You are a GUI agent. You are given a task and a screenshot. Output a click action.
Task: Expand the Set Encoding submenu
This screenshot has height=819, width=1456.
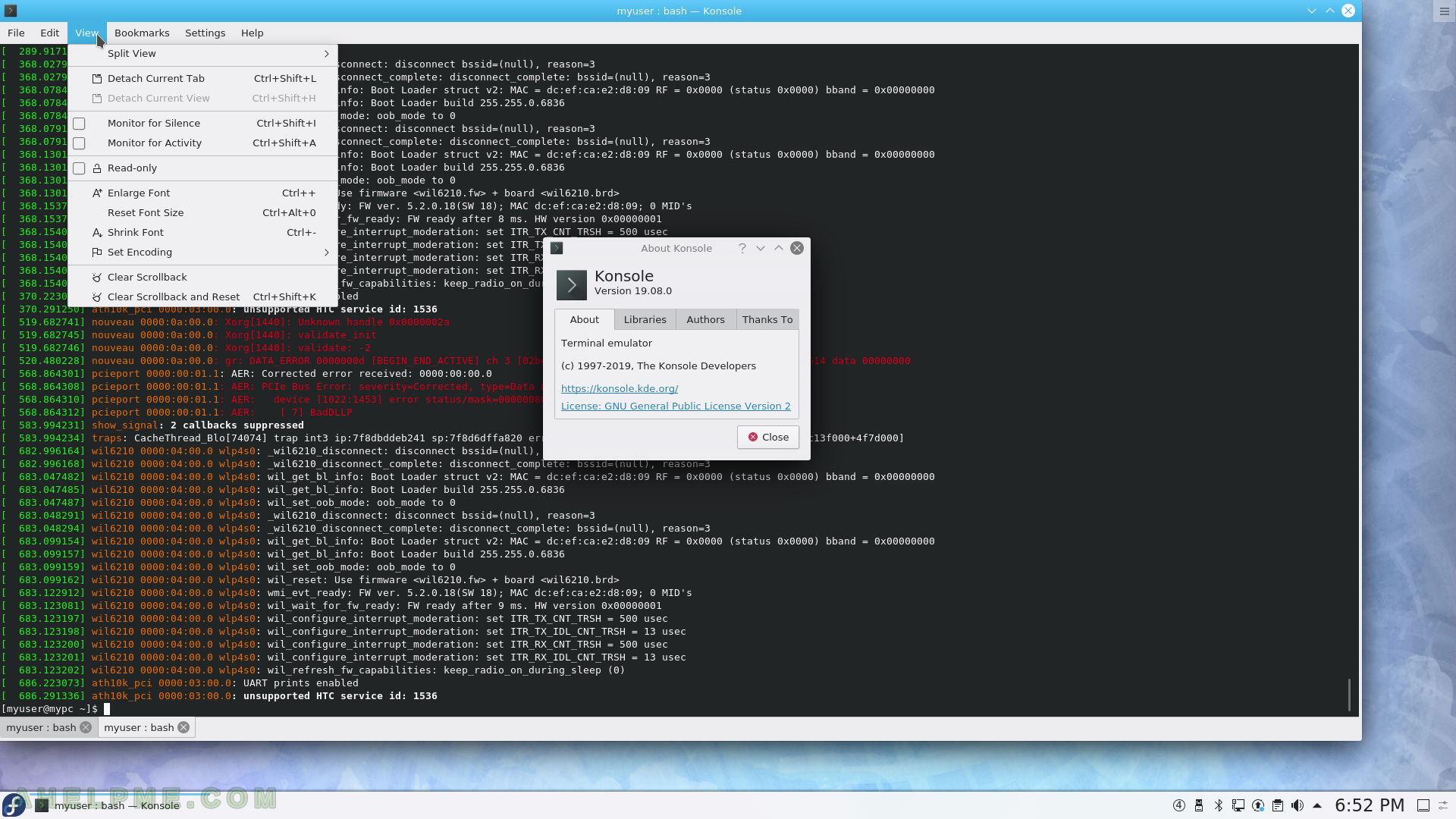coord(202,253)
